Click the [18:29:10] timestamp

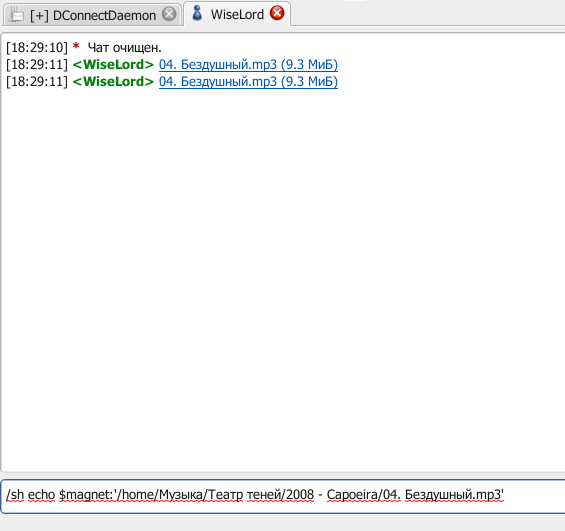(37, 48)
